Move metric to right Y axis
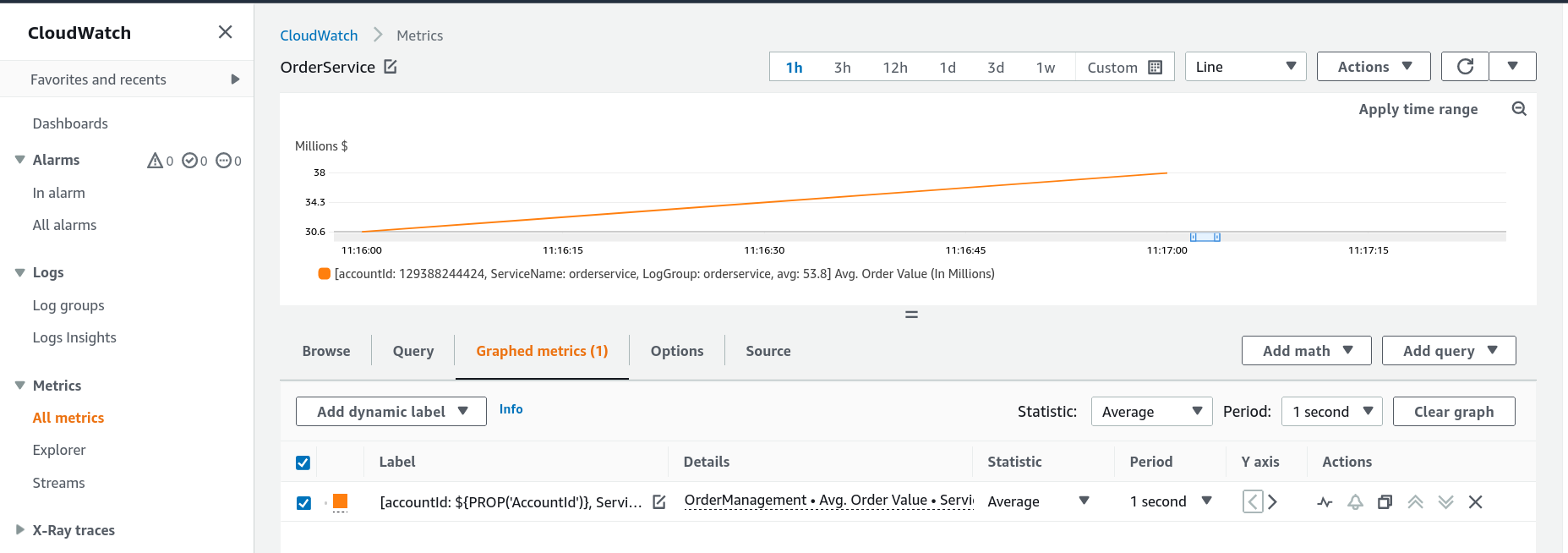Viewport: 1568px width, 553px height. (x=1272, y=501)
